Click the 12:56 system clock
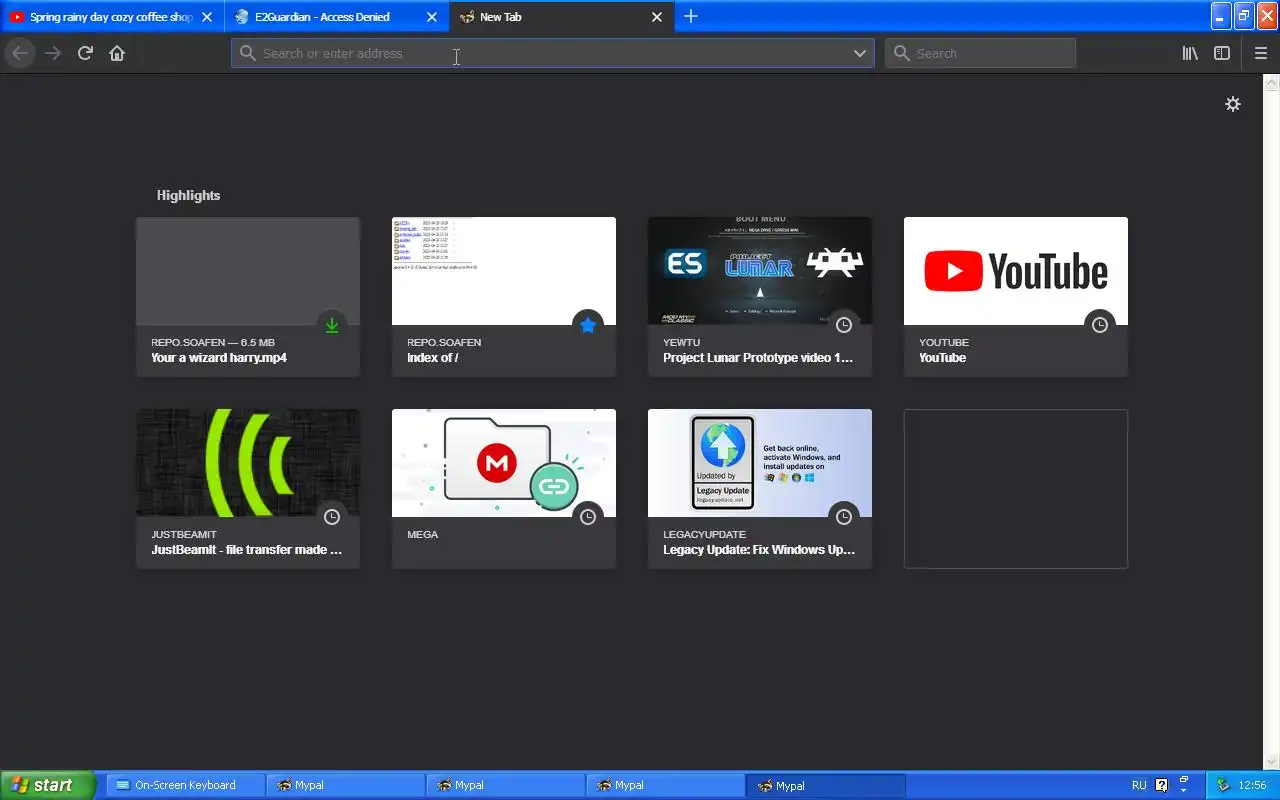Screen dimensions: 1280x800 1253,785
